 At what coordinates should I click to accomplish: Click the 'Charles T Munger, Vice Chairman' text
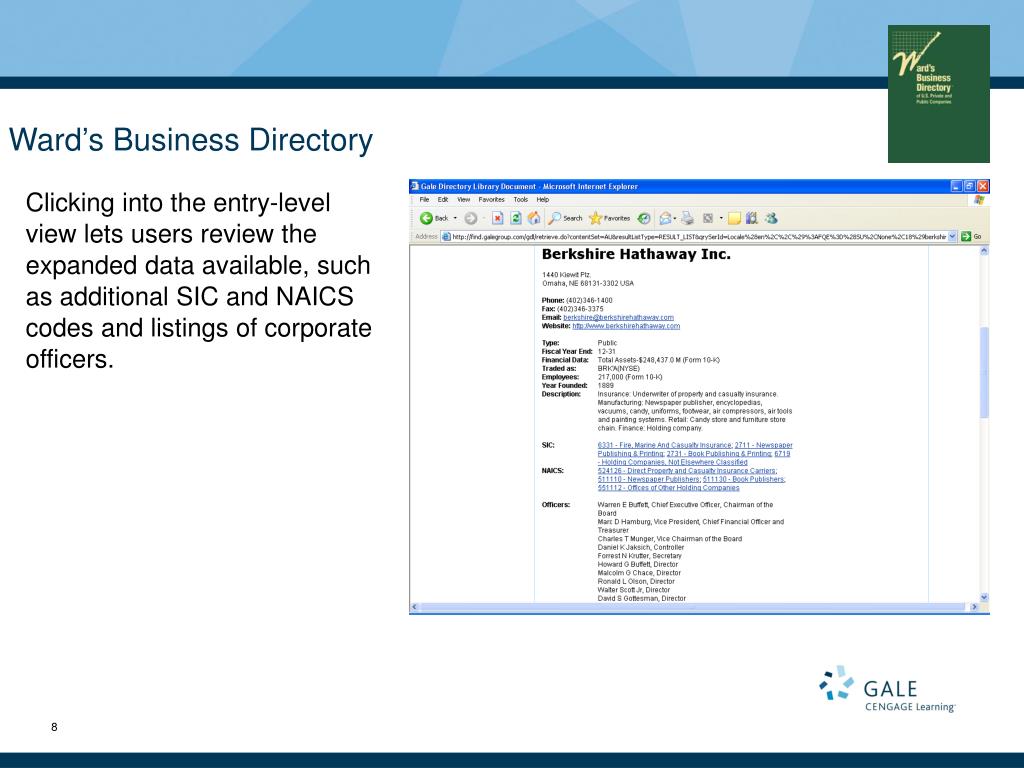coord(650,539)
